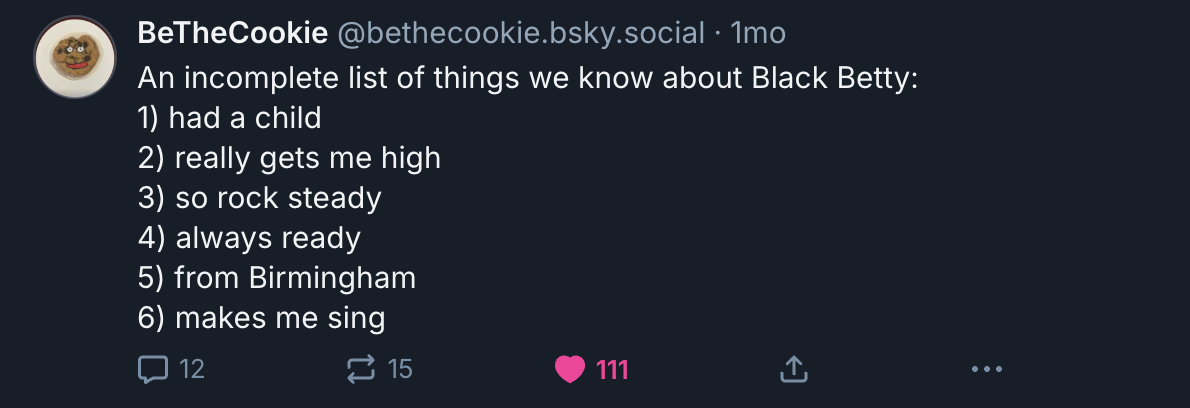The image size is (1190, 408).
Task: Unlike the post via pink heart
Action: coord(570,370)
